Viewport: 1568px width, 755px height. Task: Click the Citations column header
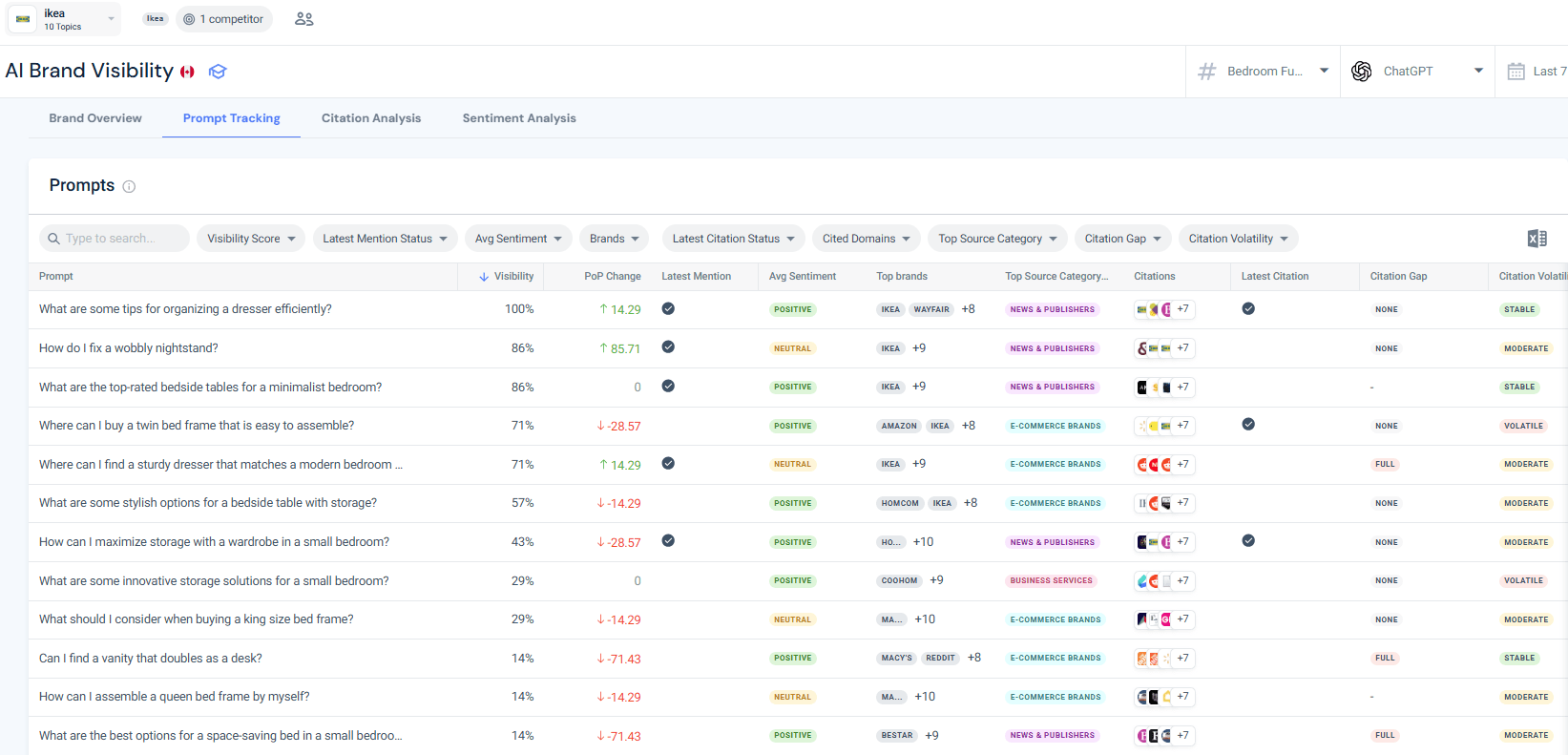pos(1155,277)
